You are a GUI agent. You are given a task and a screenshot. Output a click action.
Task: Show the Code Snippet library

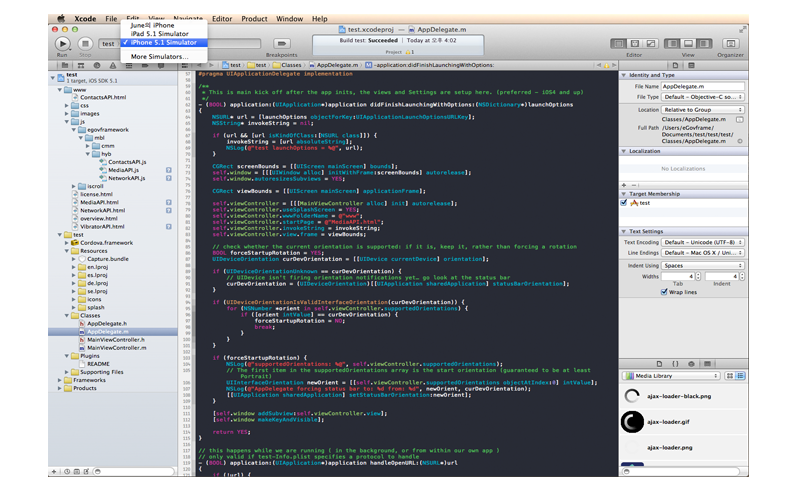[673, 363]
